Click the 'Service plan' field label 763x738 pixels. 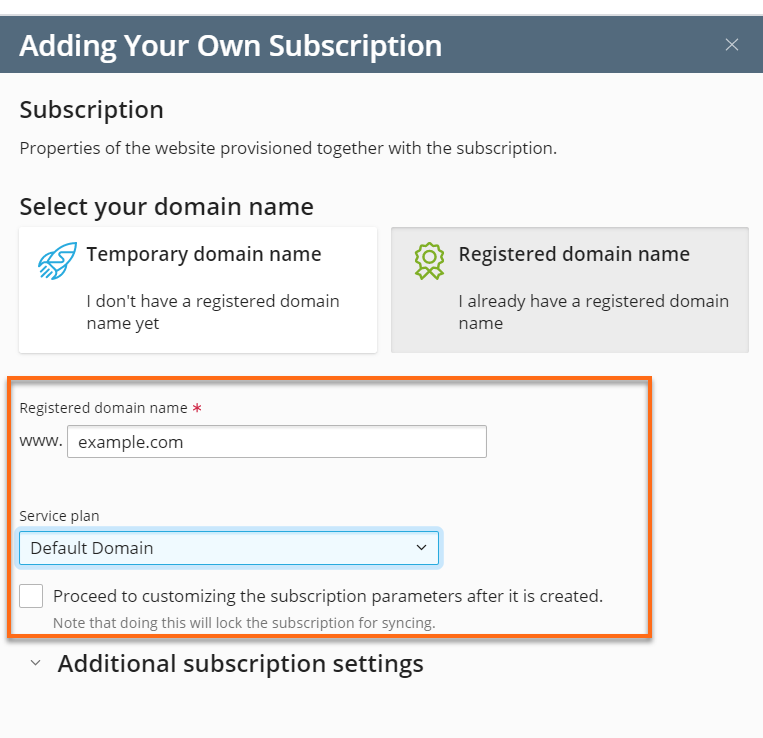[x=59, y=516]
